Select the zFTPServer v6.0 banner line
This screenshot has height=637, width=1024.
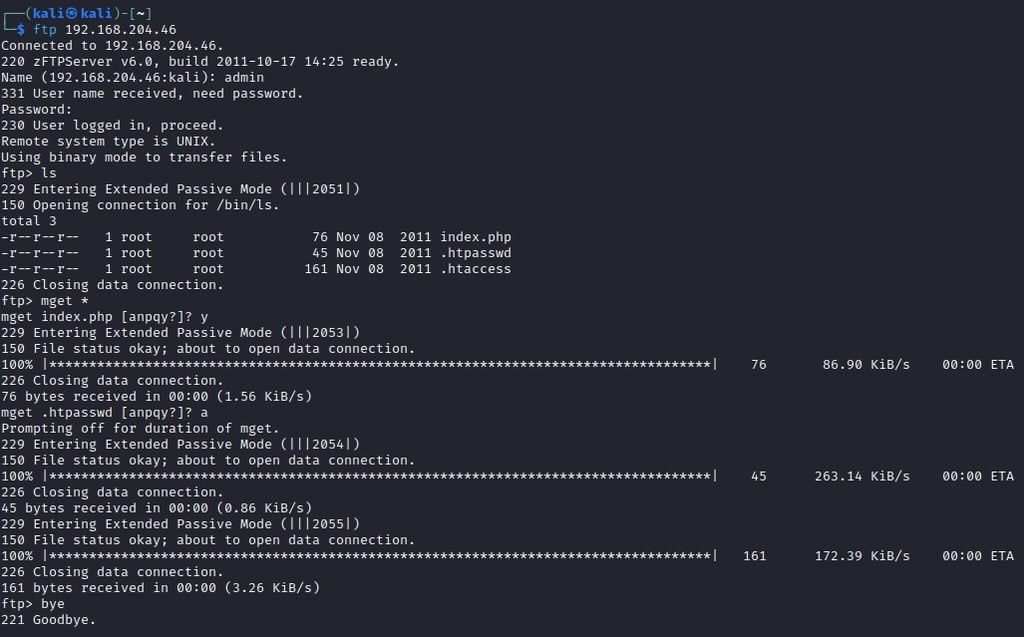[x=200, y=61]
